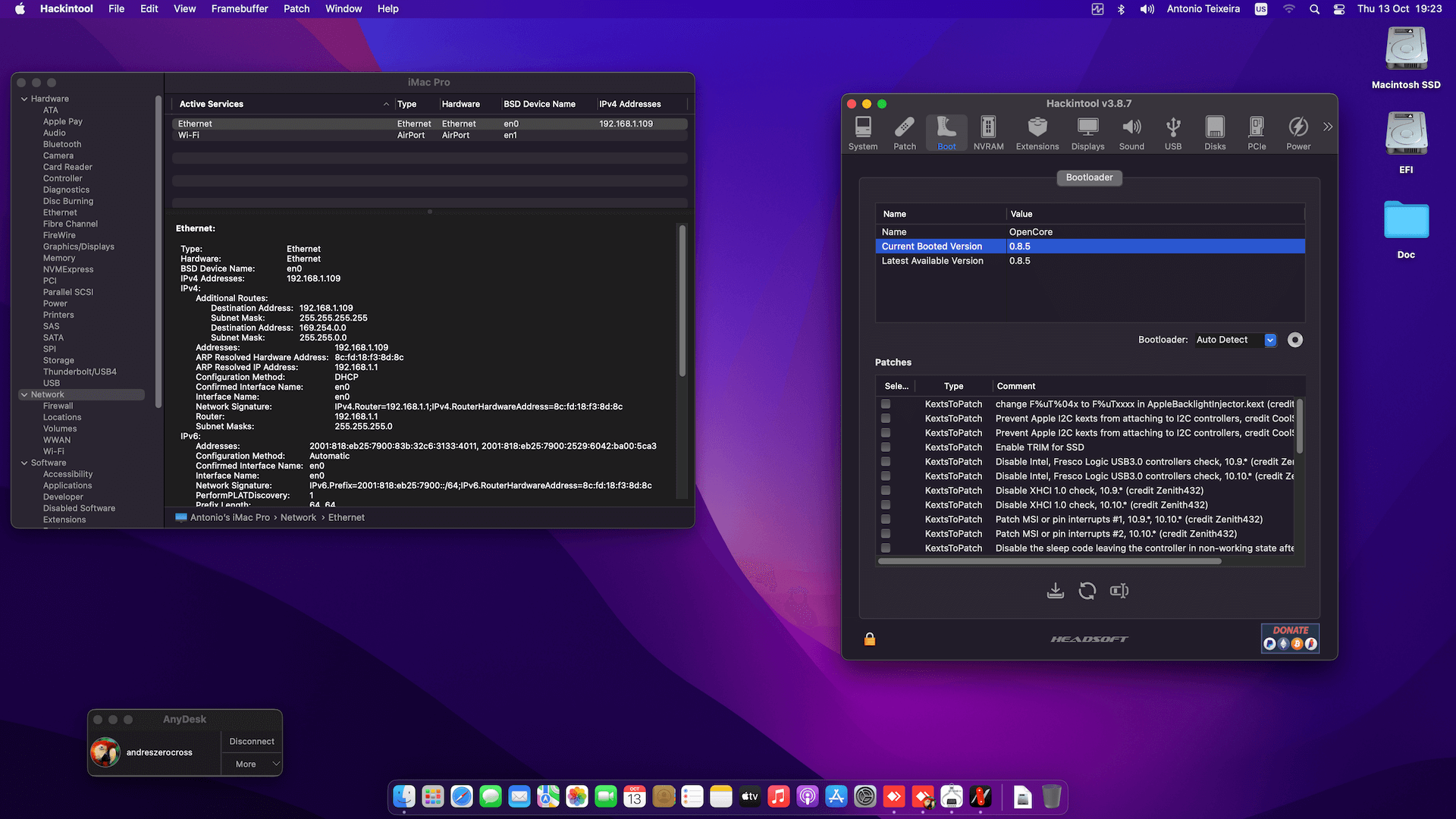1456x819 pixels.
Task: Open the Sound panel
Action: 1131,131
